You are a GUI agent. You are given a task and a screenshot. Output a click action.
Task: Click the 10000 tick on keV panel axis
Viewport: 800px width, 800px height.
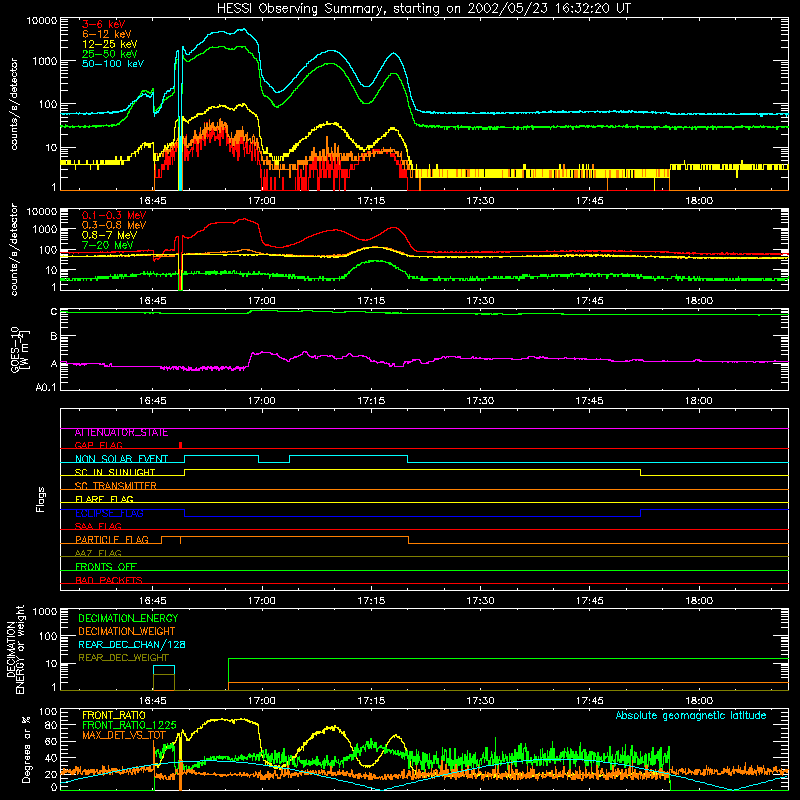click(x=42, y=21)
